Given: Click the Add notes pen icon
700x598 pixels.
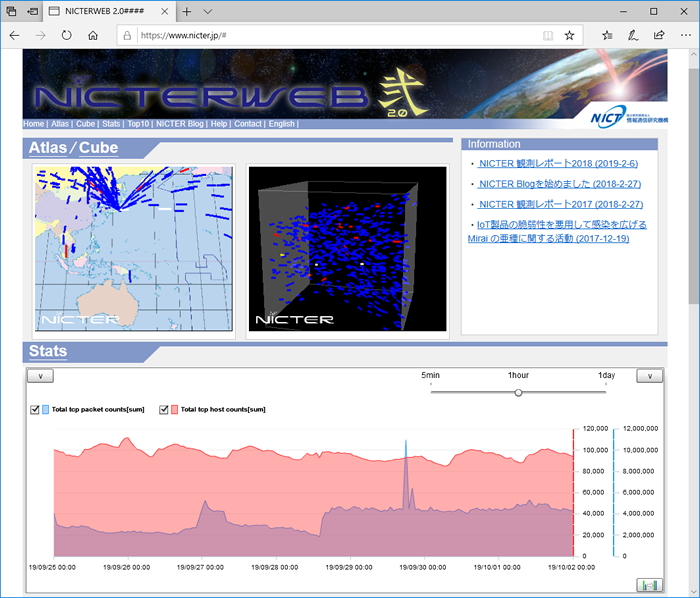Looking at the screenshot, I should pos(633,35).
